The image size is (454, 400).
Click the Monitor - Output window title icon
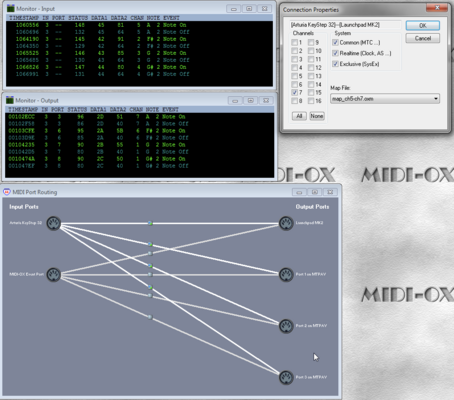point(10,100)
